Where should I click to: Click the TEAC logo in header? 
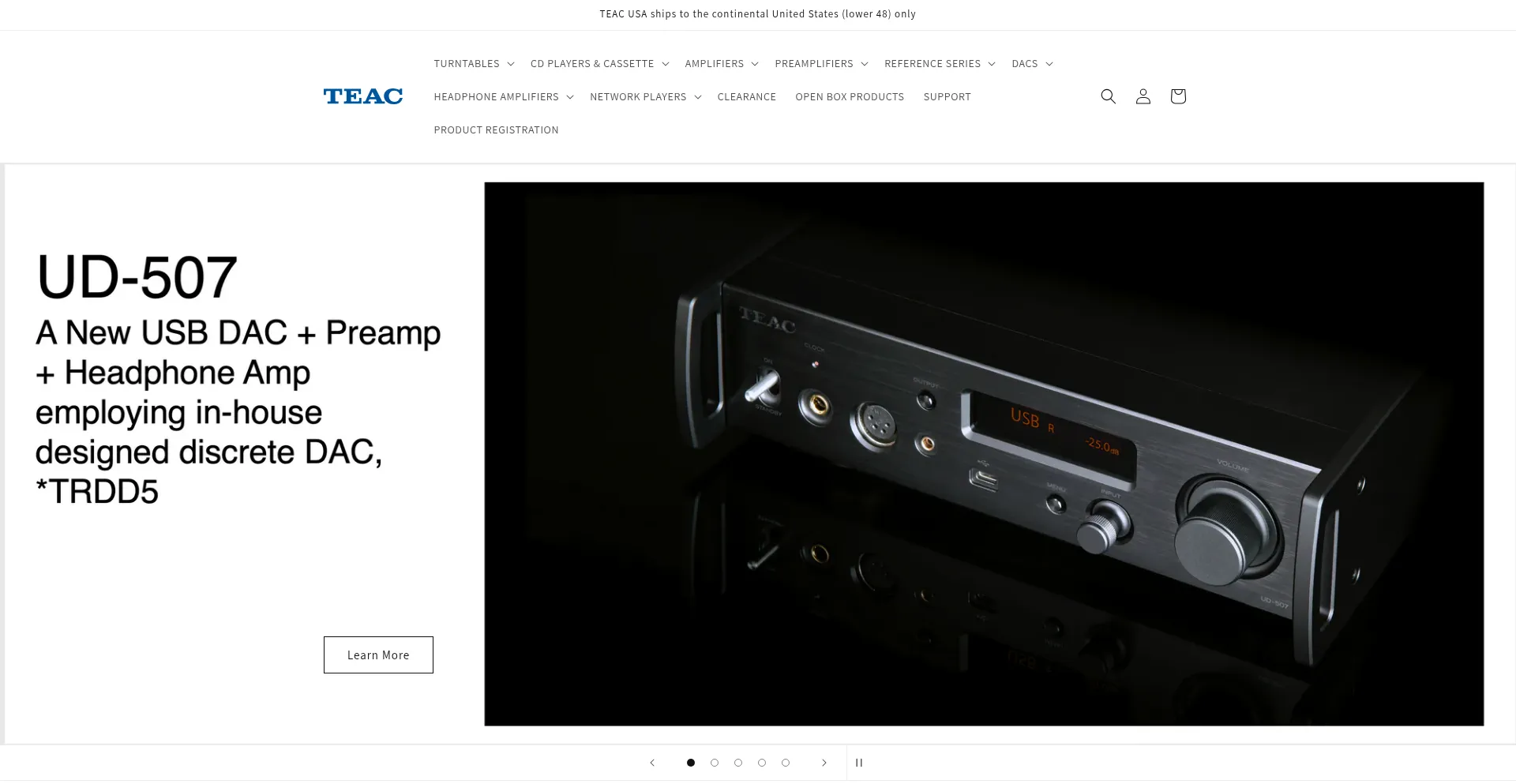coord(363,96)
